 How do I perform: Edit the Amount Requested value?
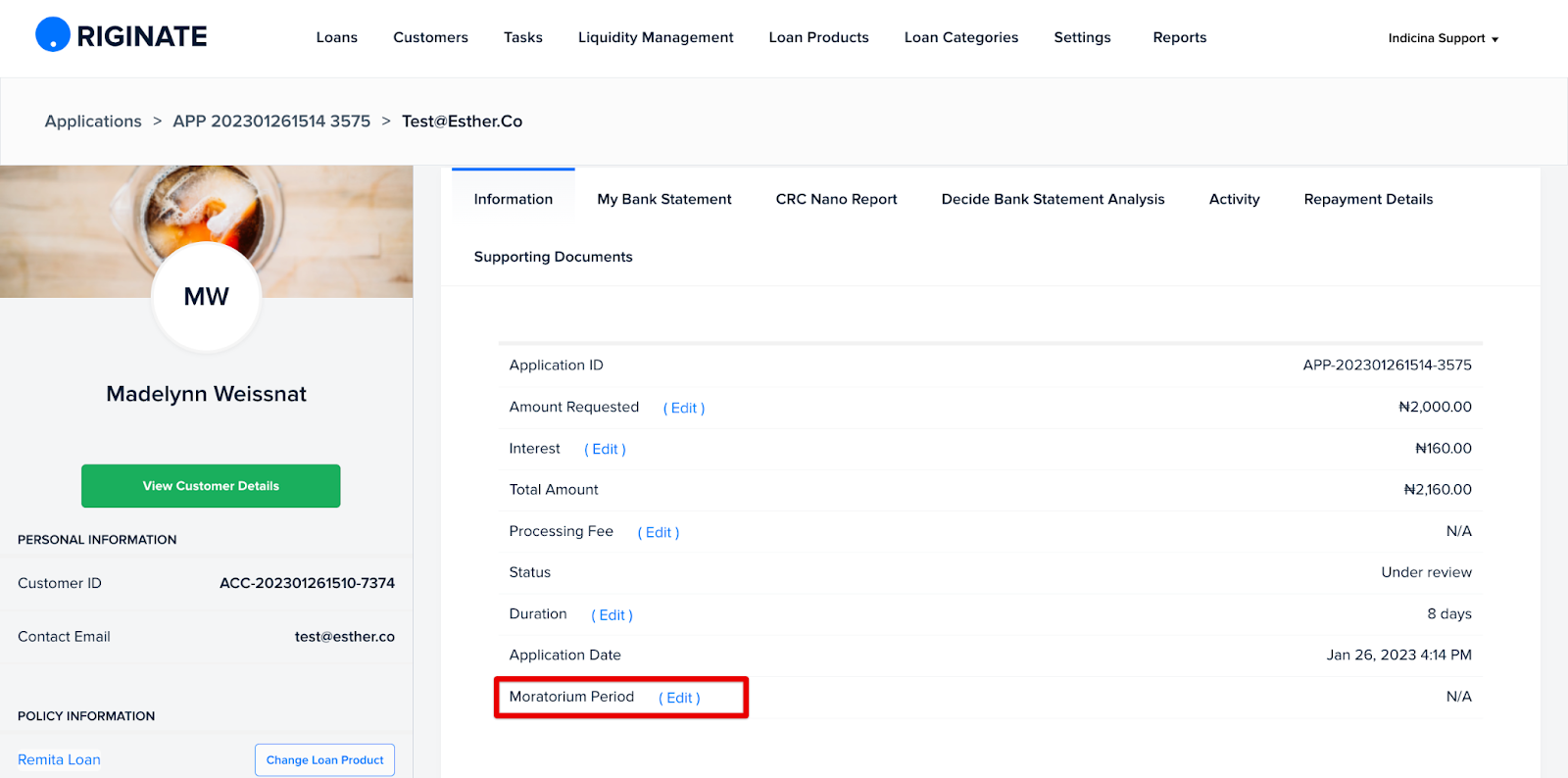pyautogui.click(x=683, y=409)
